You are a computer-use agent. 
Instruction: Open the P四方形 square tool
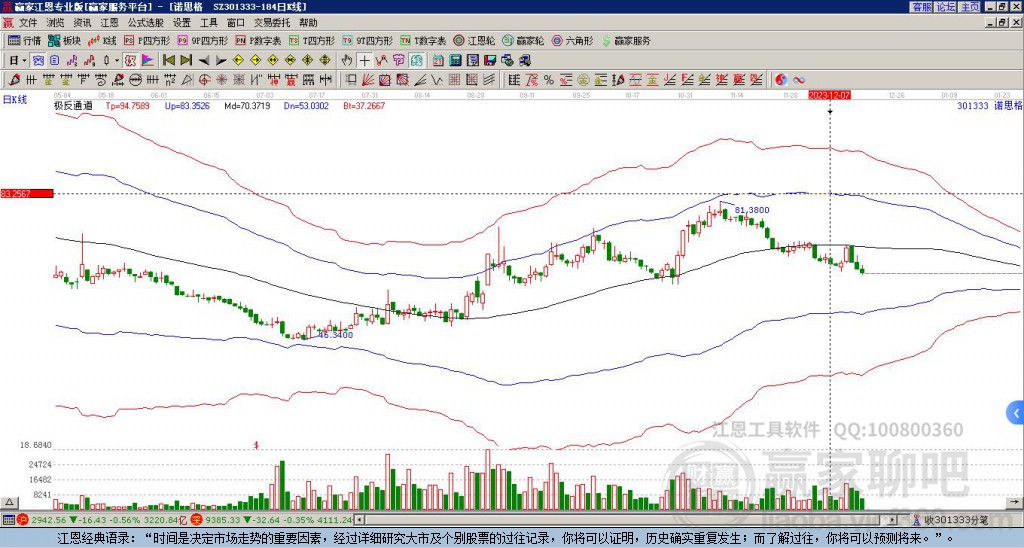(x=147, y=40)
